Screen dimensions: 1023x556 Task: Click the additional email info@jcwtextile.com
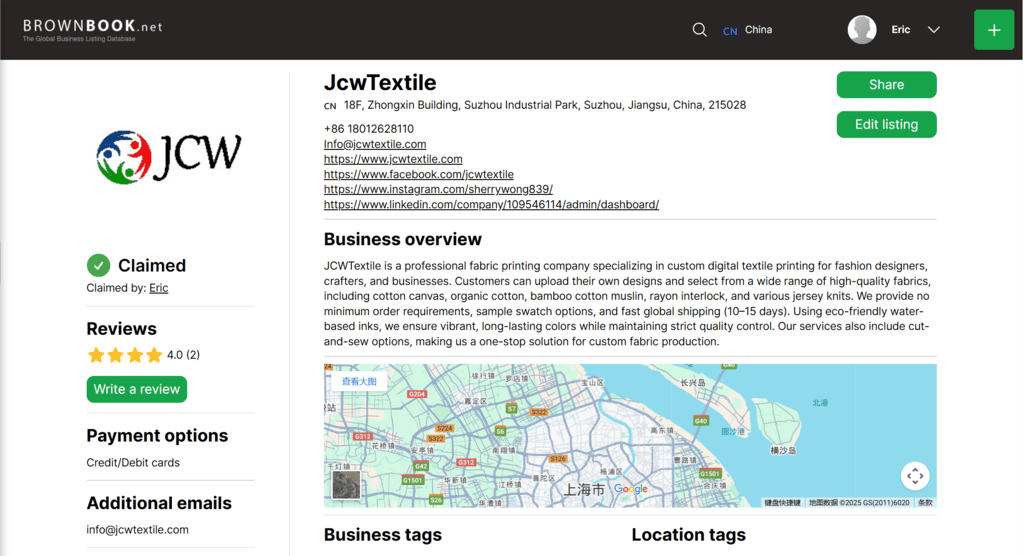tap(137, 530)
